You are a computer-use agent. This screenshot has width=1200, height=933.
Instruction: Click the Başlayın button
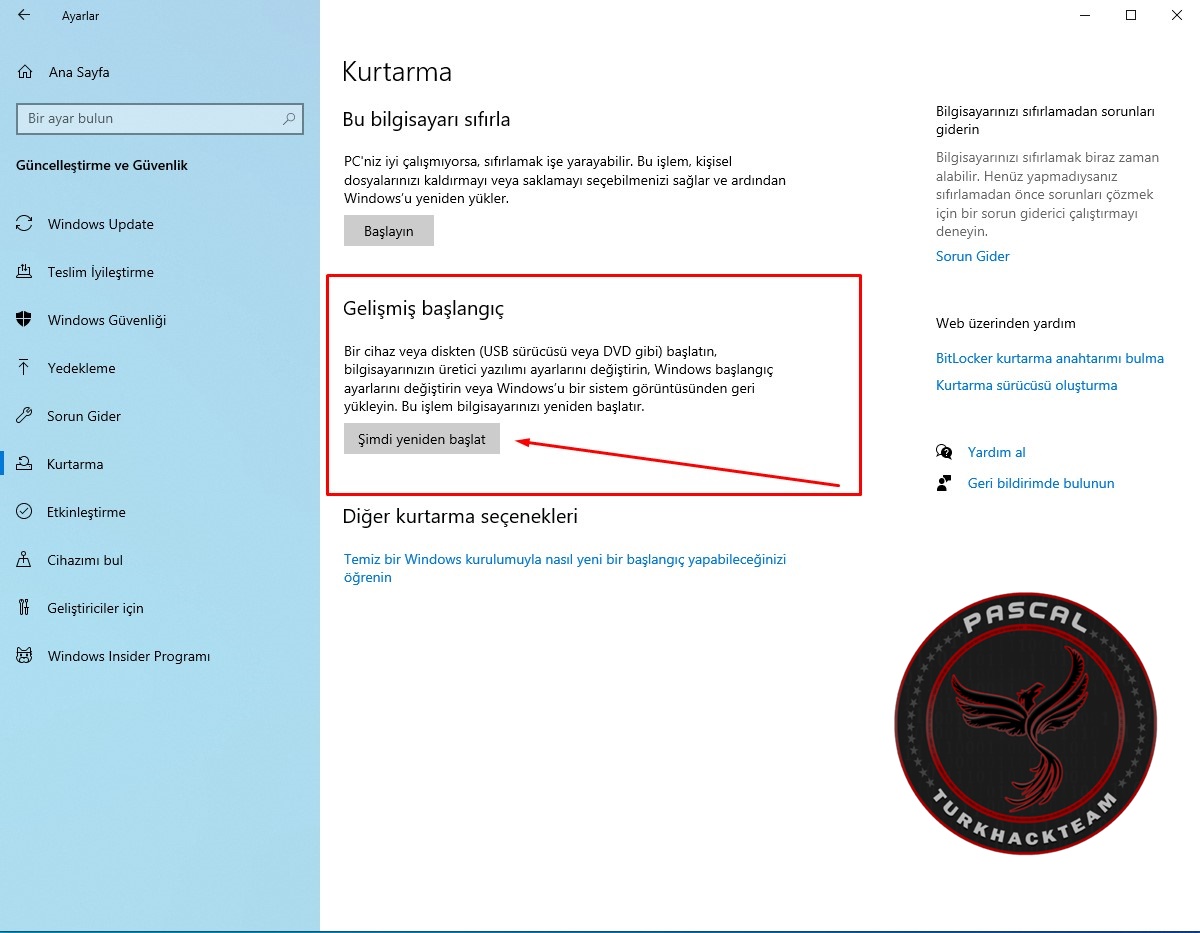coord(389,231)
